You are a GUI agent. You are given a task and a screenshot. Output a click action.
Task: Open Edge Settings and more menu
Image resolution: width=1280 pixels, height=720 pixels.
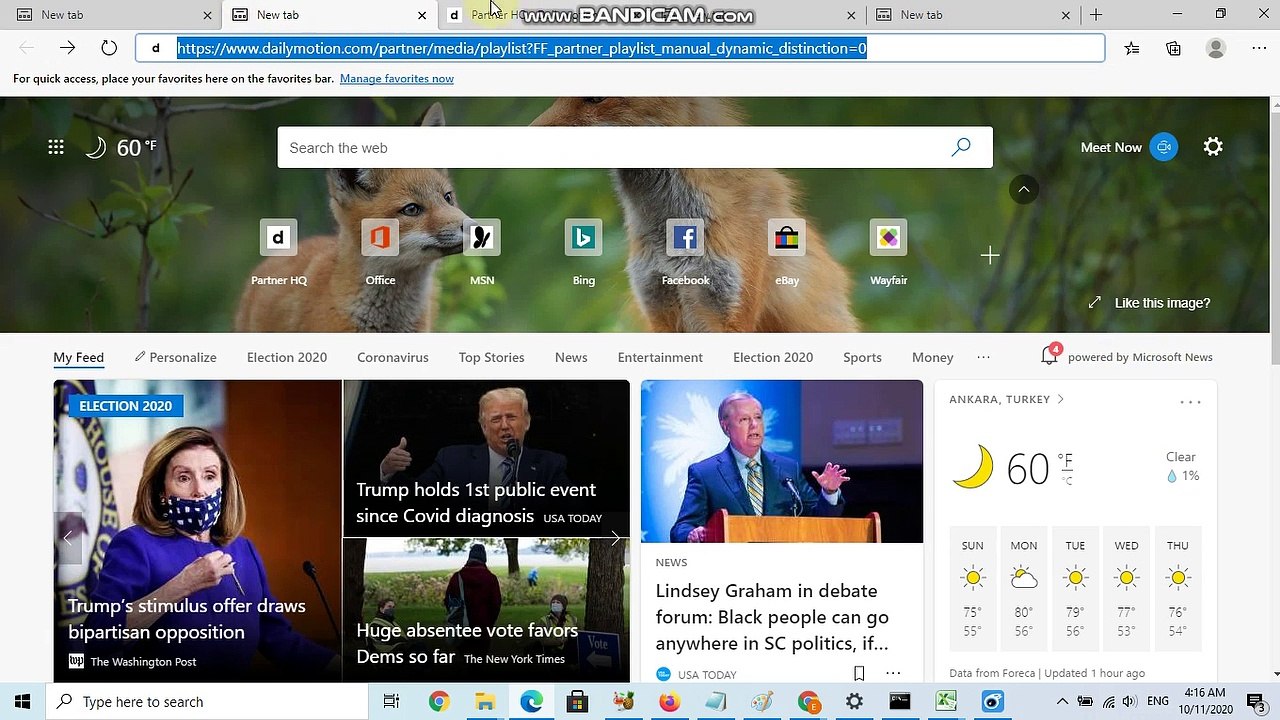[1259, 48]
